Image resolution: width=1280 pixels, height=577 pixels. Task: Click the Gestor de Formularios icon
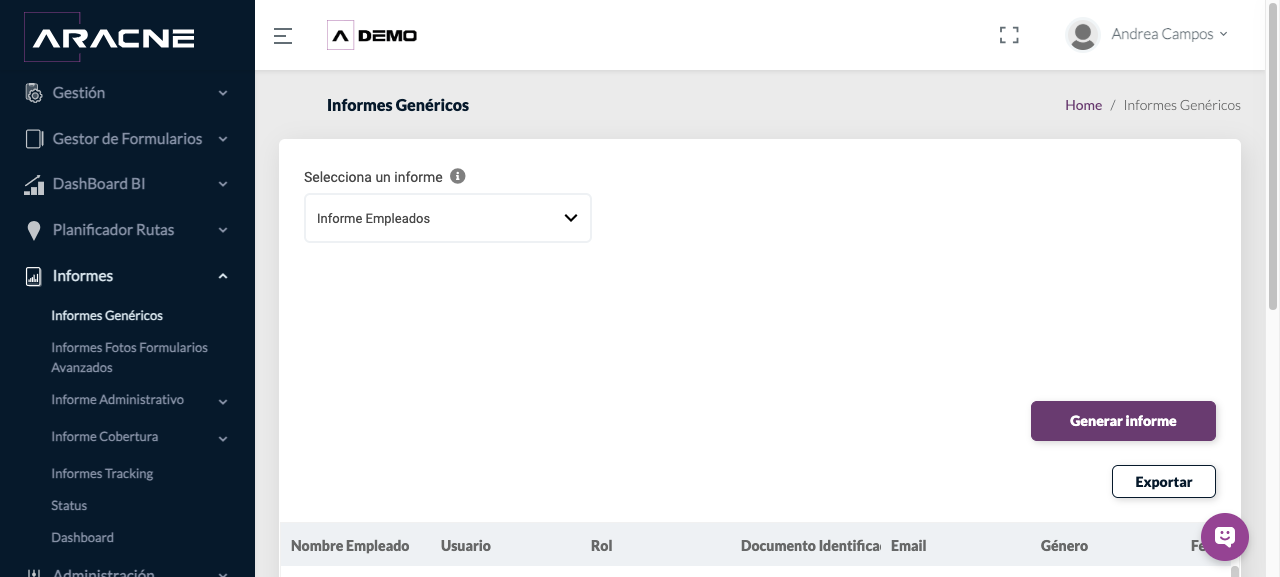[34, 139]
